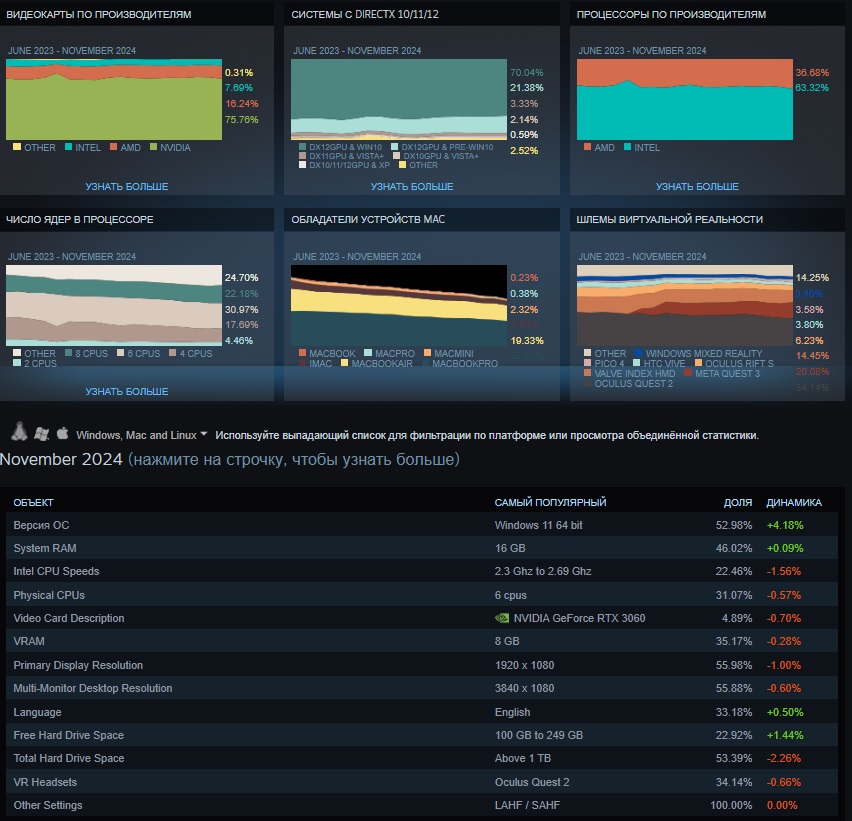
Task: Click the Apple logo platform icon
Action: [x=62, y=434]
